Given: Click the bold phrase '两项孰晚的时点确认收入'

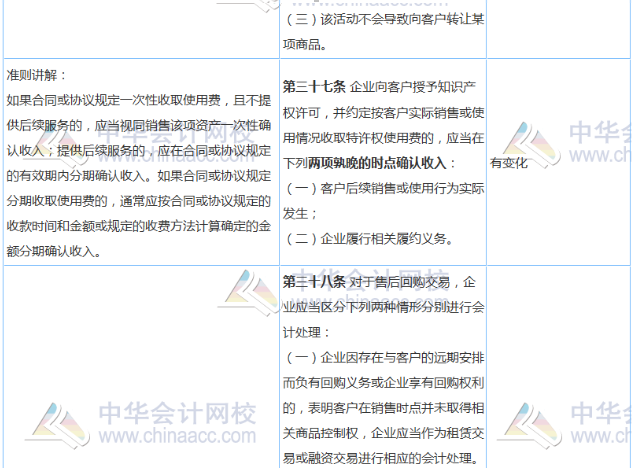Looking at the screenshot, I should pyautogui.click(x=377, y=163).
